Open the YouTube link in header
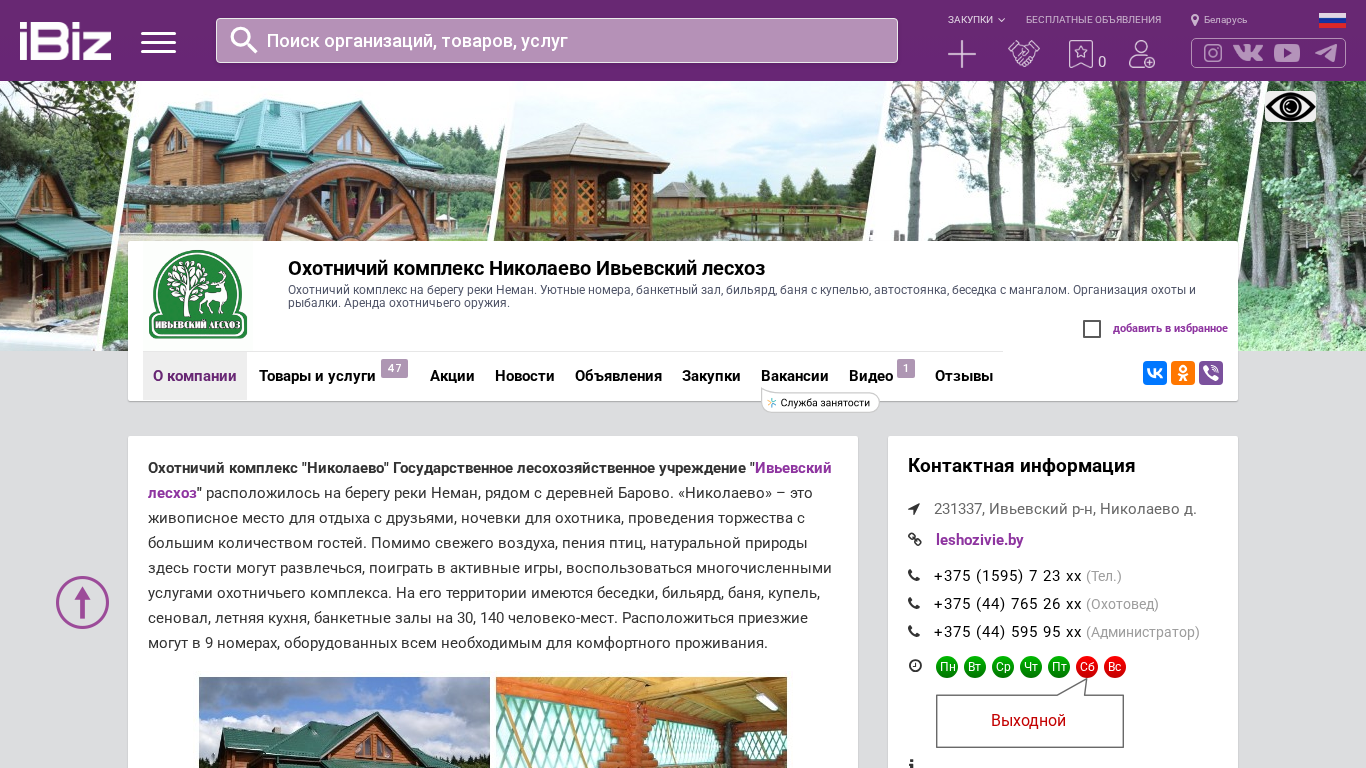Screen dimensions: 1366x768 (1287, 53)
